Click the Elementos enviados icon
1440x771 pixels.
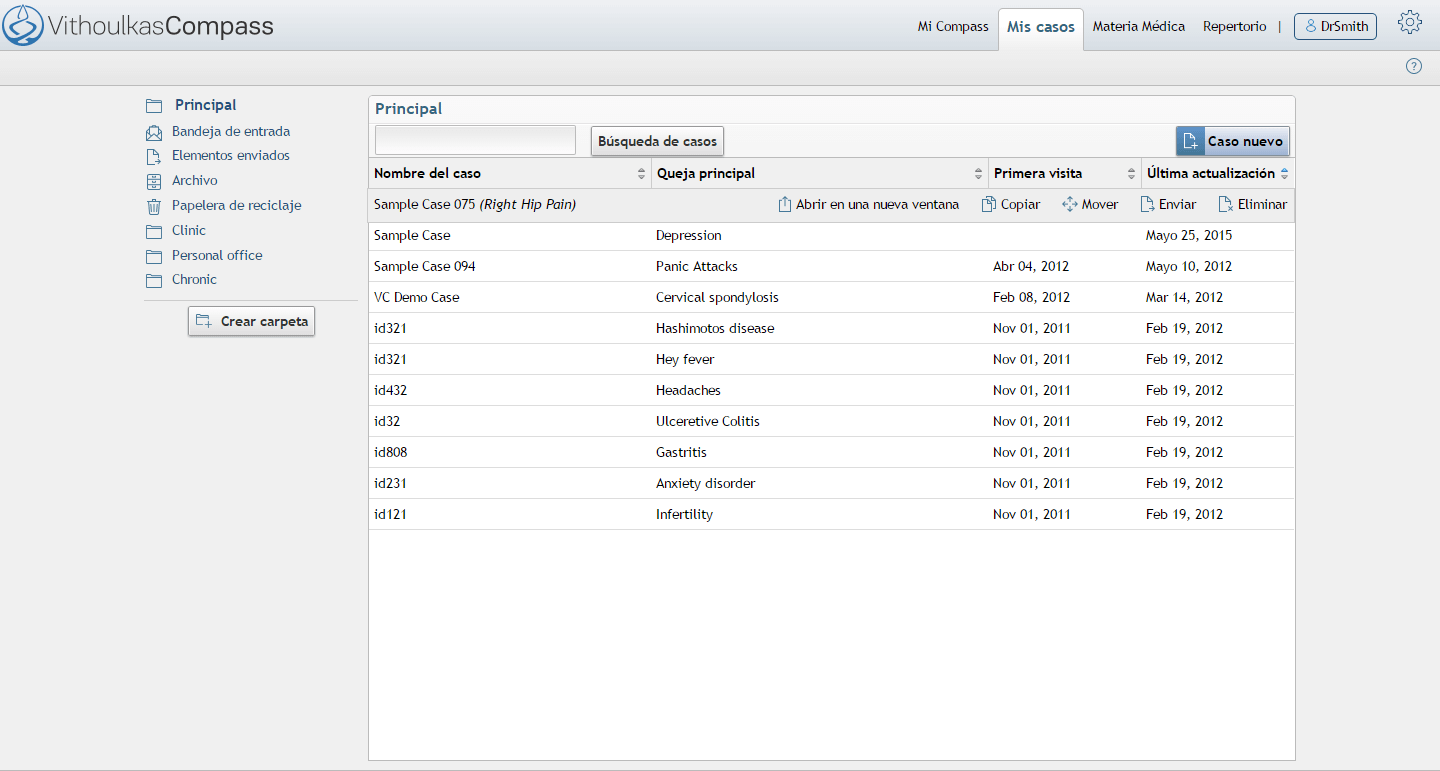[x=153, y=156]
